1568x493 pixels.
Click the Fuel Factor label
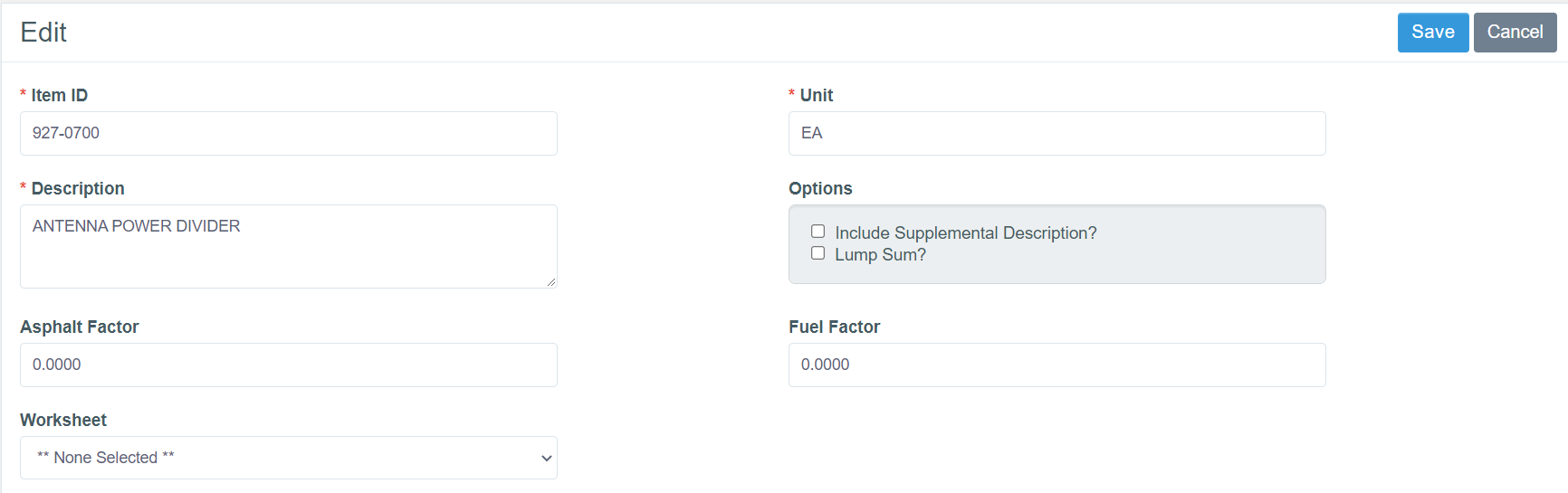[834, 327]
